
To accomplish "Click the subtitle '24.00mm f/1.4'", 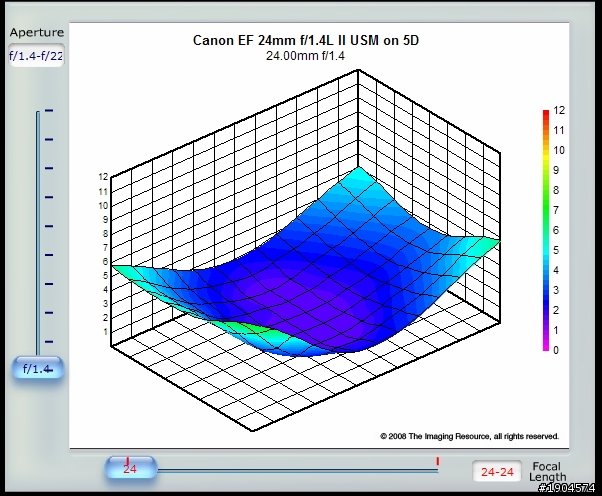I will pos(305,56).
